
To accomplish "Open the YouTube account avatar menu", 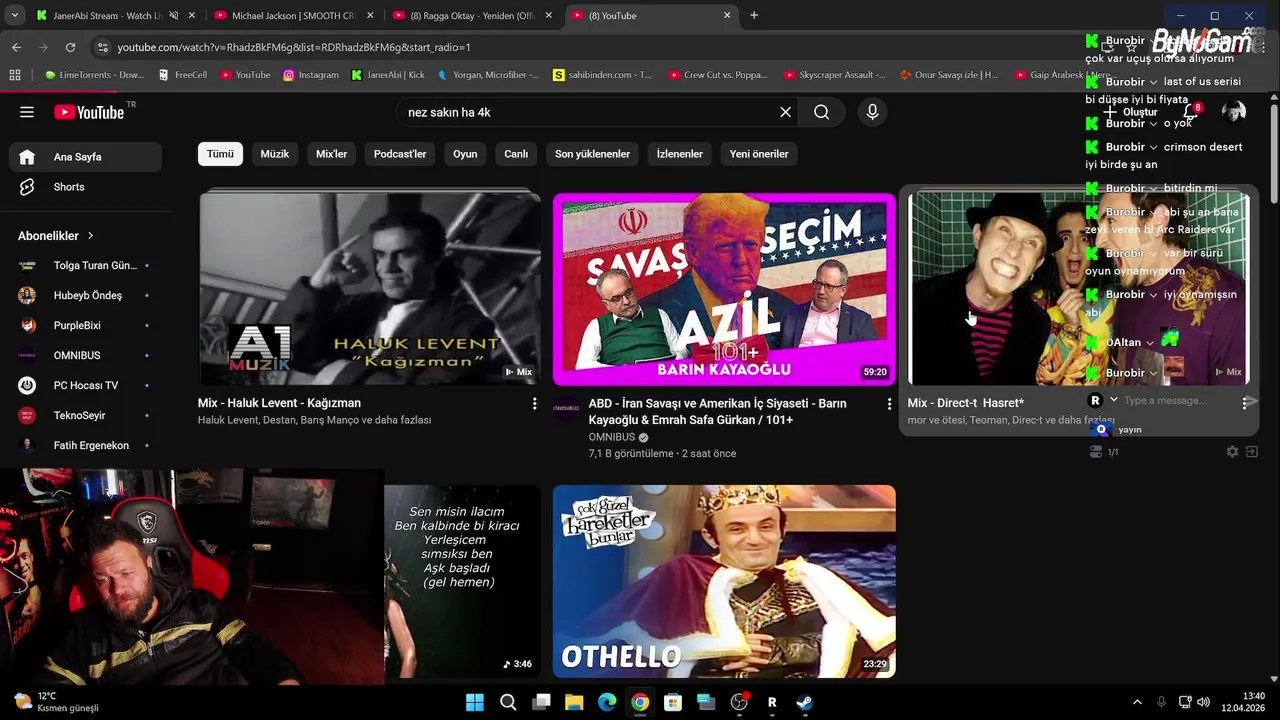I will [x=1234, y=112].
